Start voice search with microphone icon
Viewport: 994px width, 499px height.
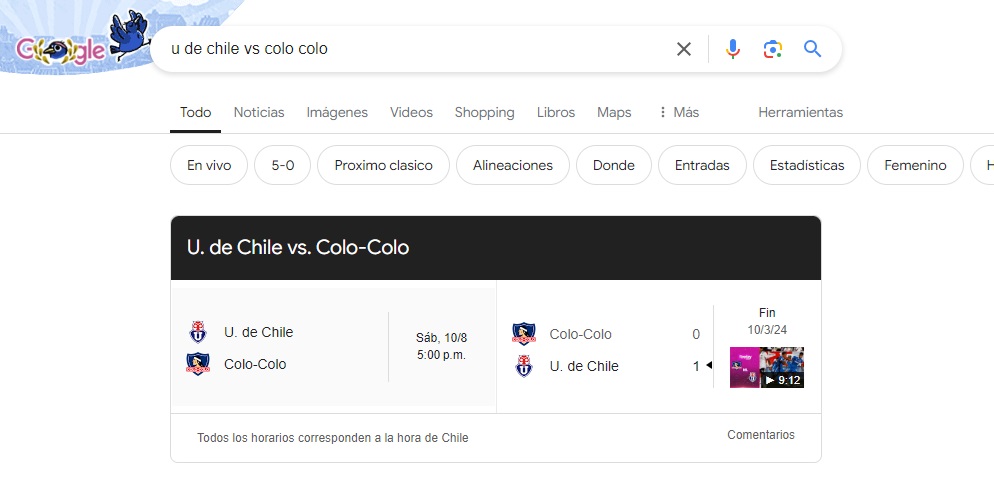733,49
